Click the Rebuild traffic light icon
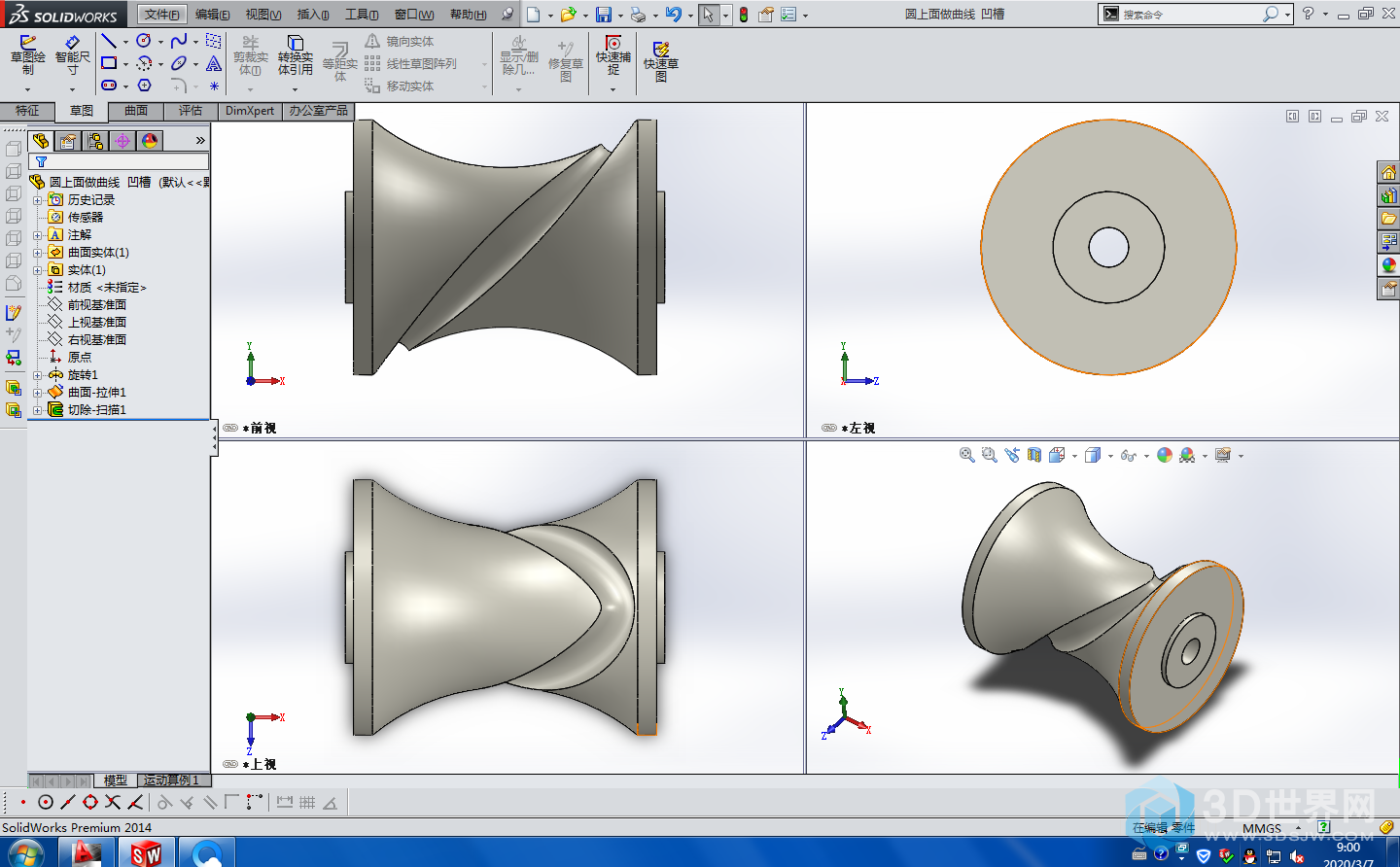Image resolution: width=1400 pixels, height=867 pixels. tap(744, 15)
